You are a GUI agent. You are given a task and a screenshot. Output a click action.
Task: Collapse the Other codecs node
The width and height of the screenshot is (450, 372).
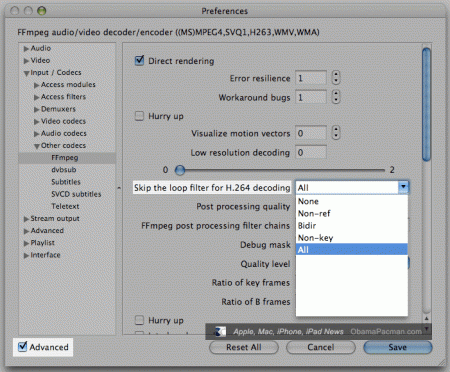click(36, 146)
